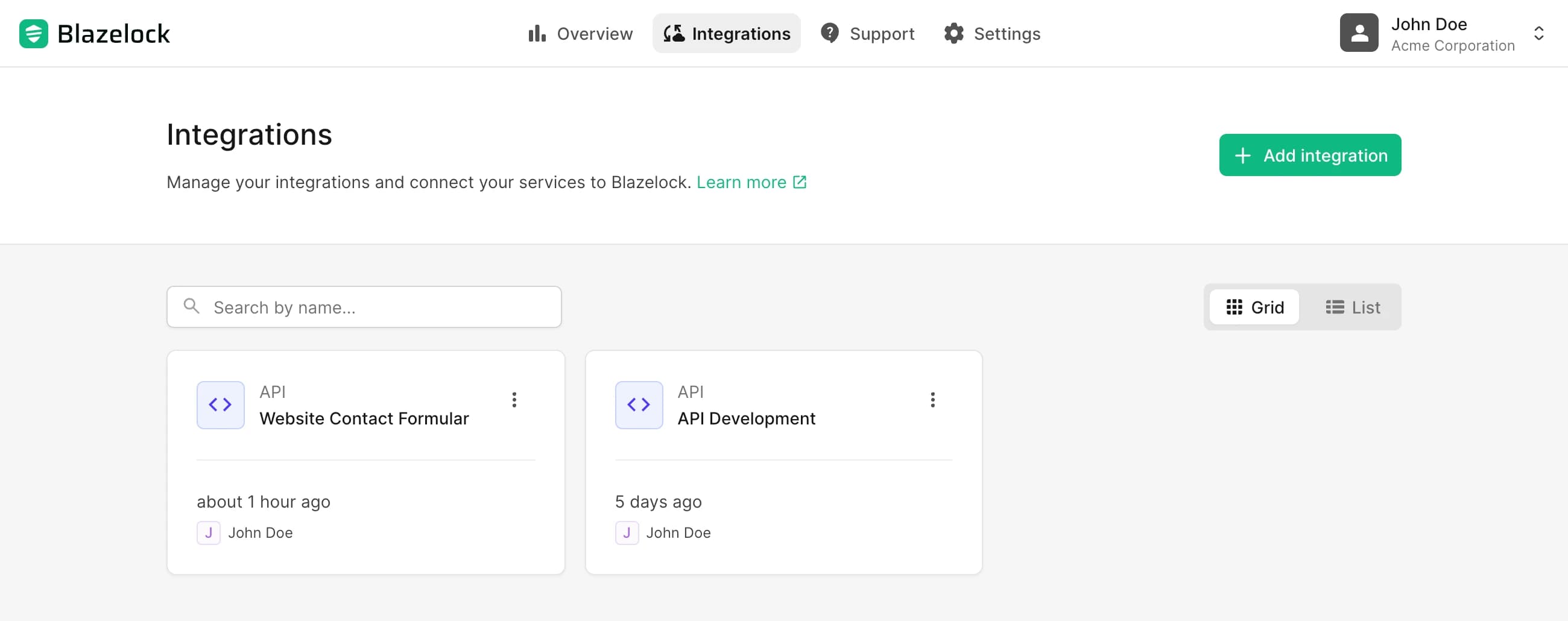This screenshot has width=1568, height=621.
Task: Open three-dot menu for API Development
Action: point(932,400)
